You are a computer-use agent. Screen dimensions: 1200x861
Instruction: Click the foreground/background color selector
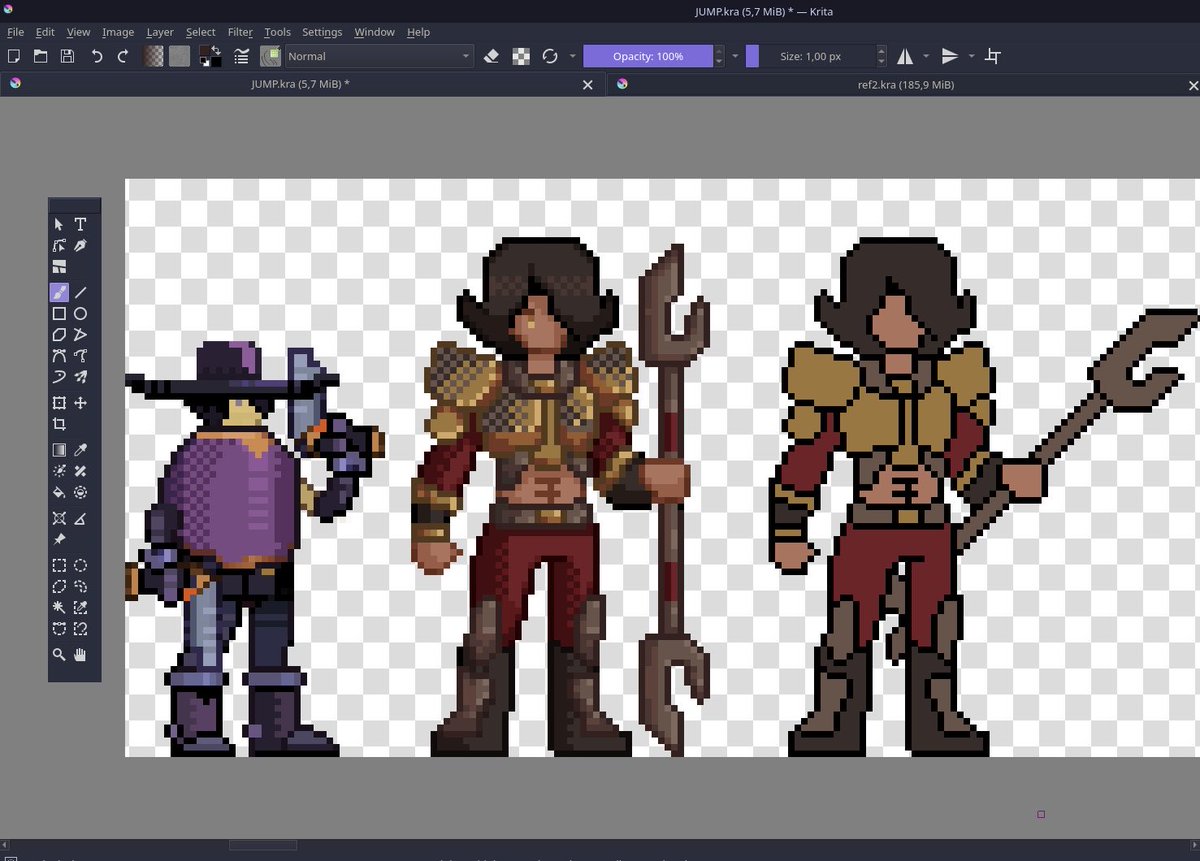pos(211,56)
